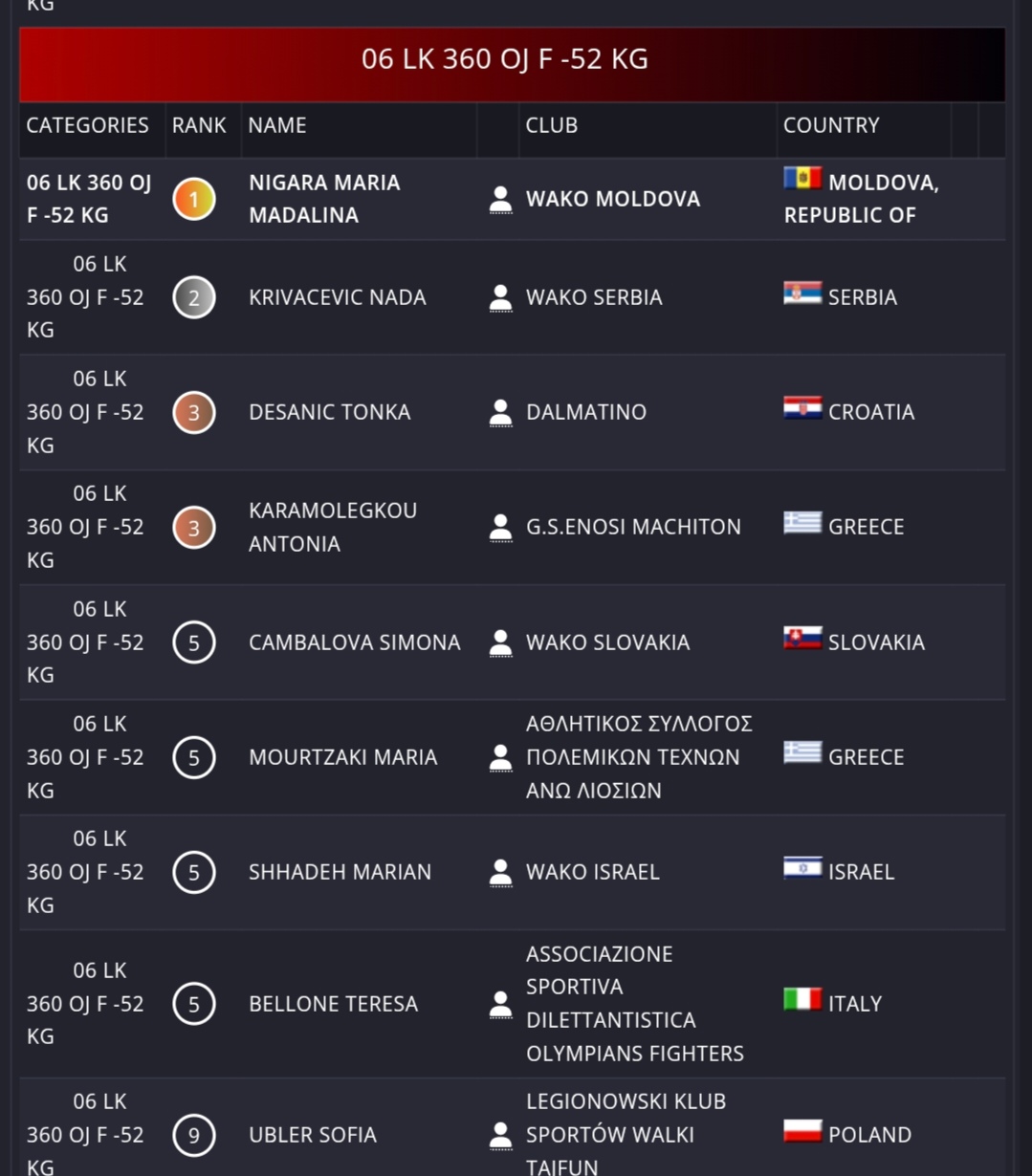
Task: Click the Ubler Sofia result row
Action: (313, 1135)
